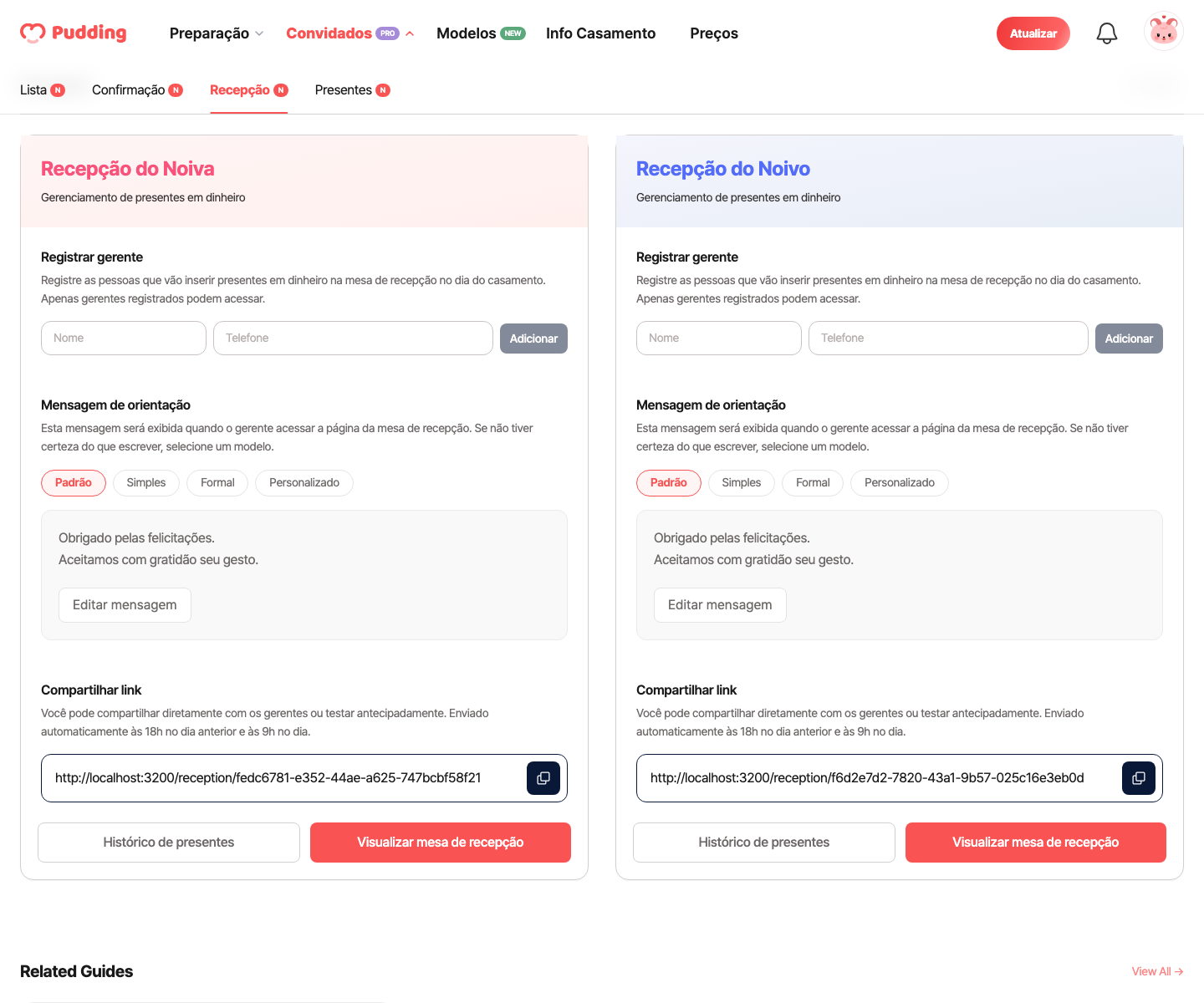This screenshot has width=1204, height=1003.
Task: Select Personalizado template for Noiva
Action: point(304,483)
